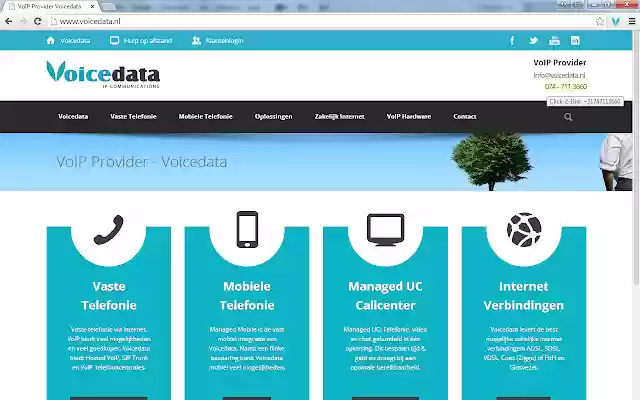640x400 pixels.
Task: Click the Internet Verbindingen description paragraph
Action: tap(524, 348)
